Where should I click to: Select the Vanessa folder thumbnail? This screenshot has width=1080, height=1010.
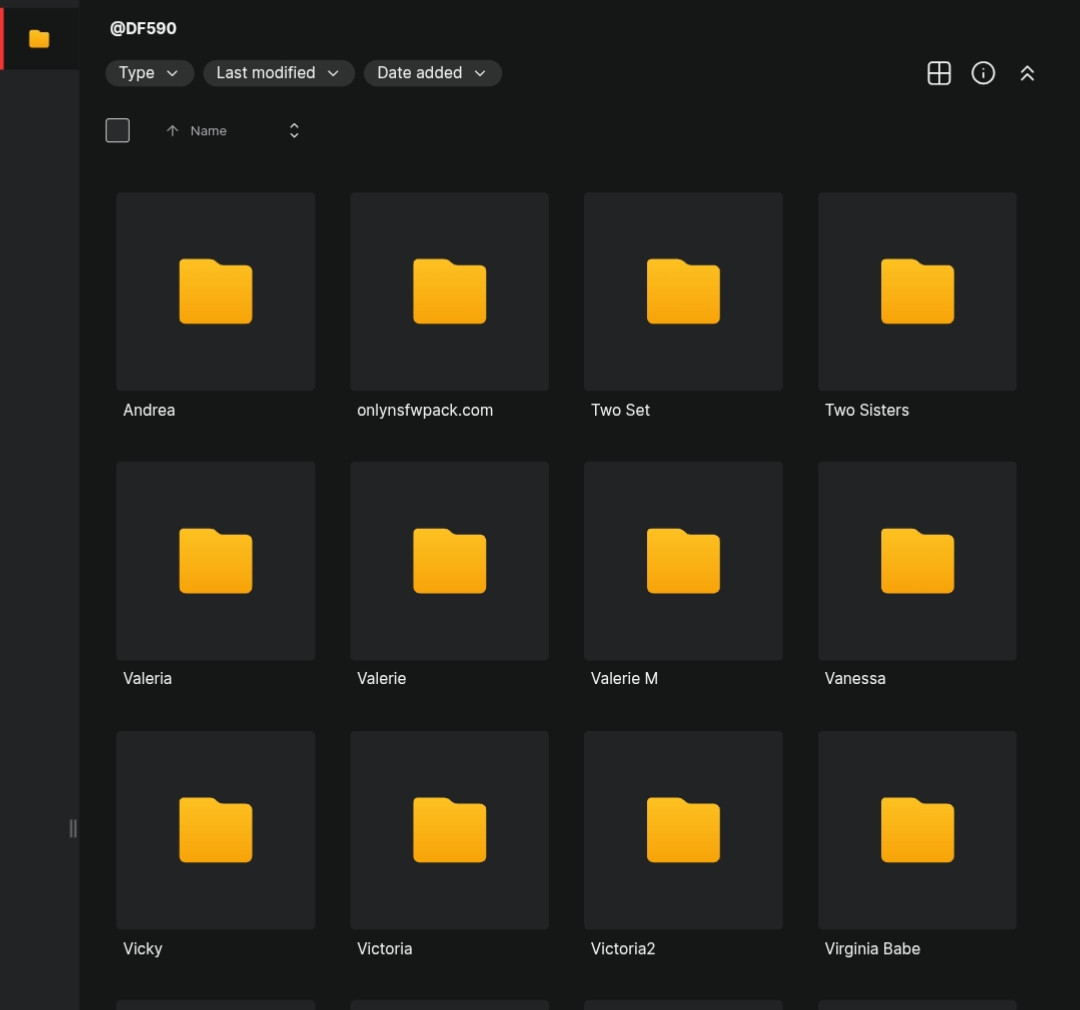tap(917, 561)
